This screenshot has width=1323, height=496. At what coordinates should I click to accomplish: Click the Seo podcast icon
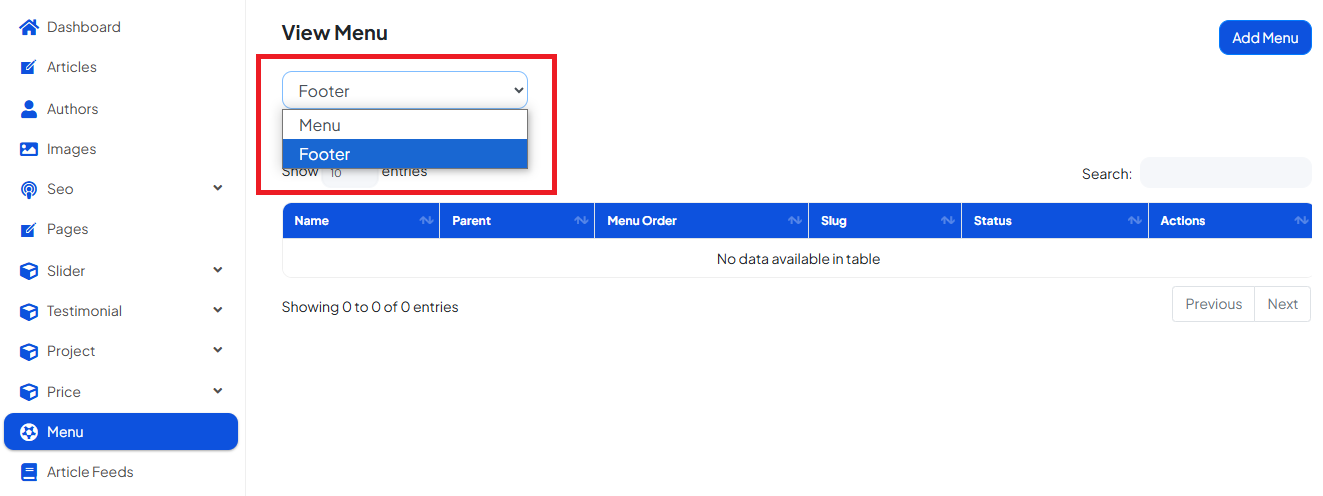29,189
